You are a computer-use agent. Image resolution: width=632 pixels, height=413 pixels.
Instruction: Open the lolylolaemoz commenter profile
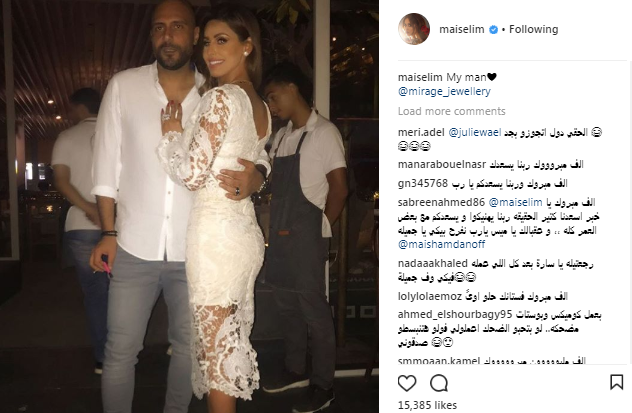click(429, 297)
